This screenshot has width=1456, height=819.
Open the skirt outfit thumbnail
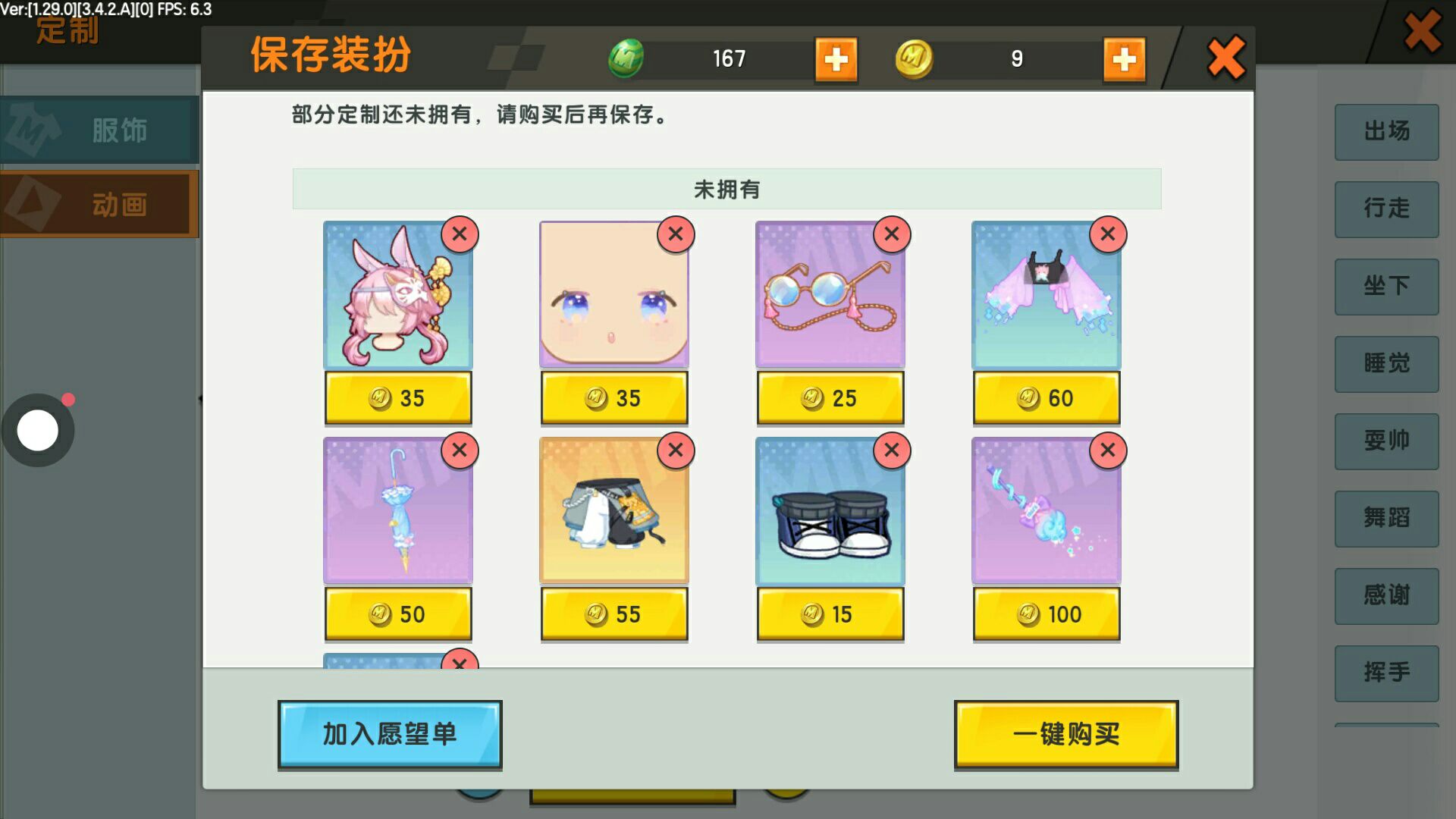[x=614, y=510]
